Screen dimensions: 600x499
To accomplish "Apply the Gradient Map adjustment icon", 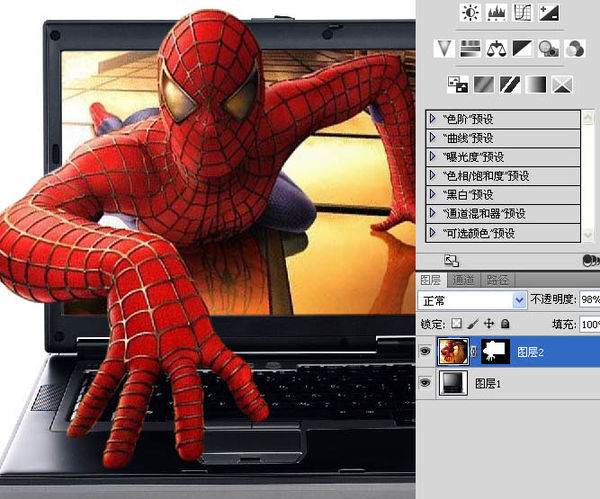I will (x=537, y=84).
